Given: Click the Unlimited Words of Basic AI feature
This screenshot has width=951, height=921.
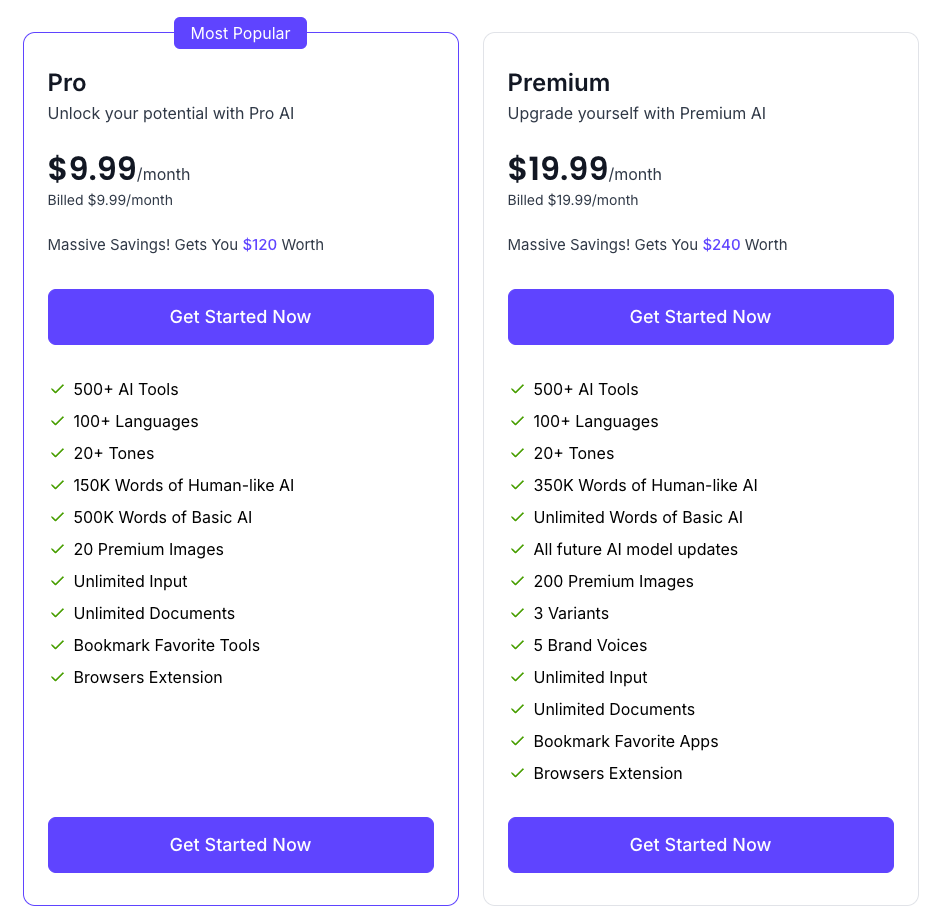Looking at the screenshot, I should [638, 517].
